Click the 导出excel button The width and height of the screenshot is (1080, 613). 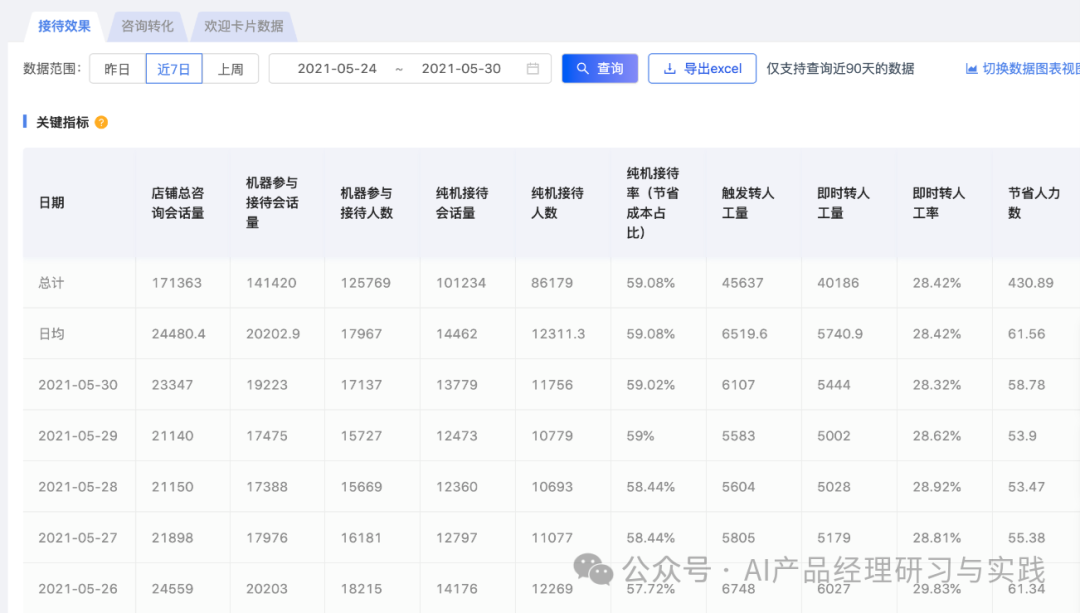click(x=702, y=69)
